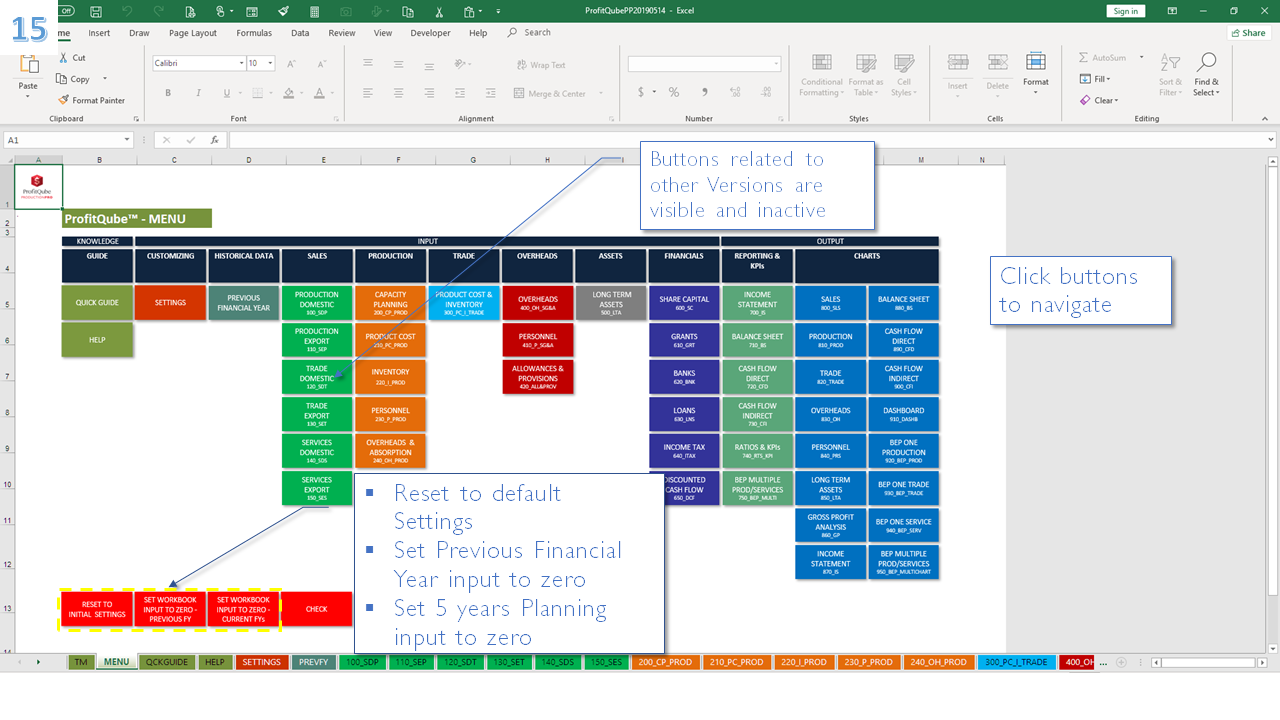Expand the AutoSum dropdown arrow

point(1142,58)
